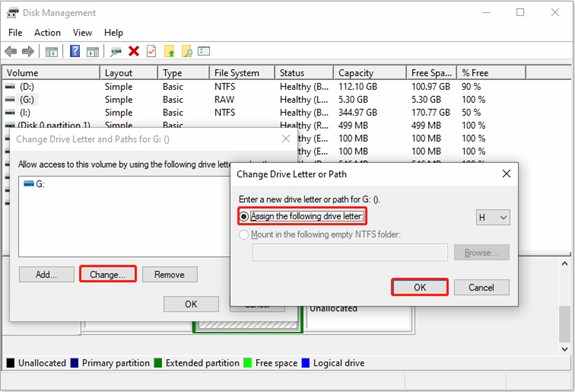Open the Action menu

click(x=47, y=33)
